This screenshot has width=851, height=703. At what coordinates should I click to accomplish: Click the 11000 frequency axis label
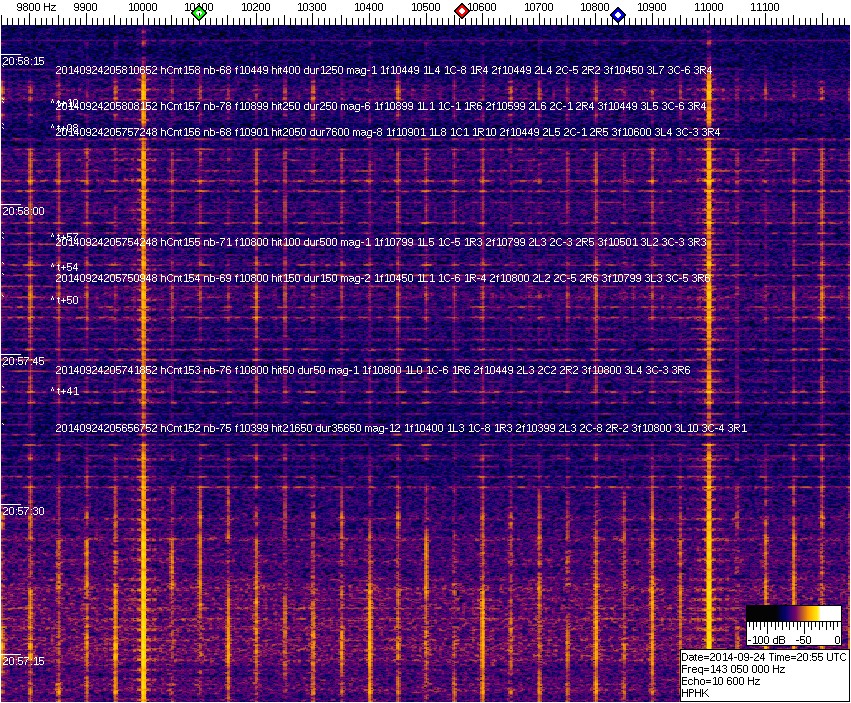coord(709,7)
